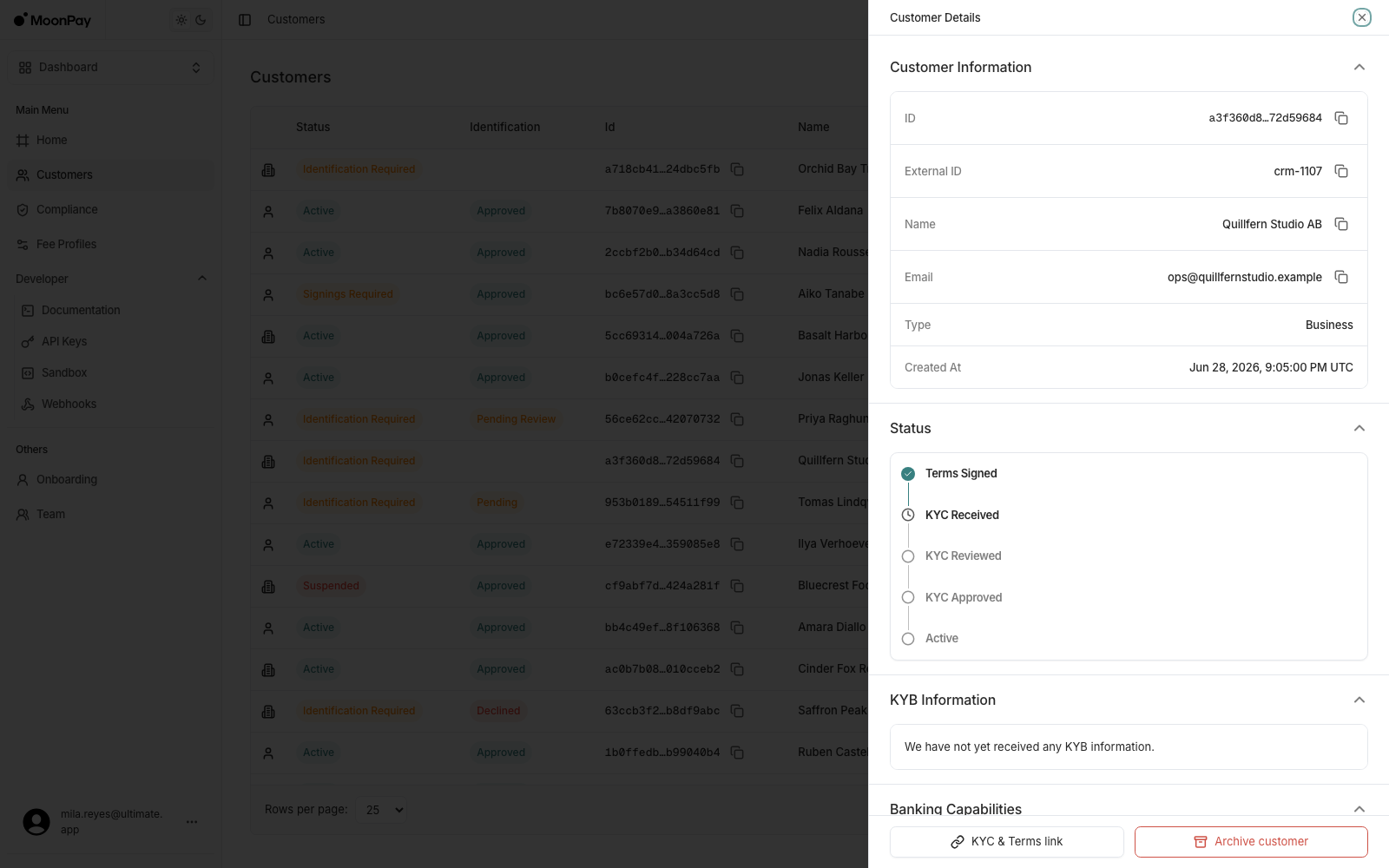Copy the name Quillfern Studio AB
The height and width of the screenshot is (868, 1389).
point(1341,224)
